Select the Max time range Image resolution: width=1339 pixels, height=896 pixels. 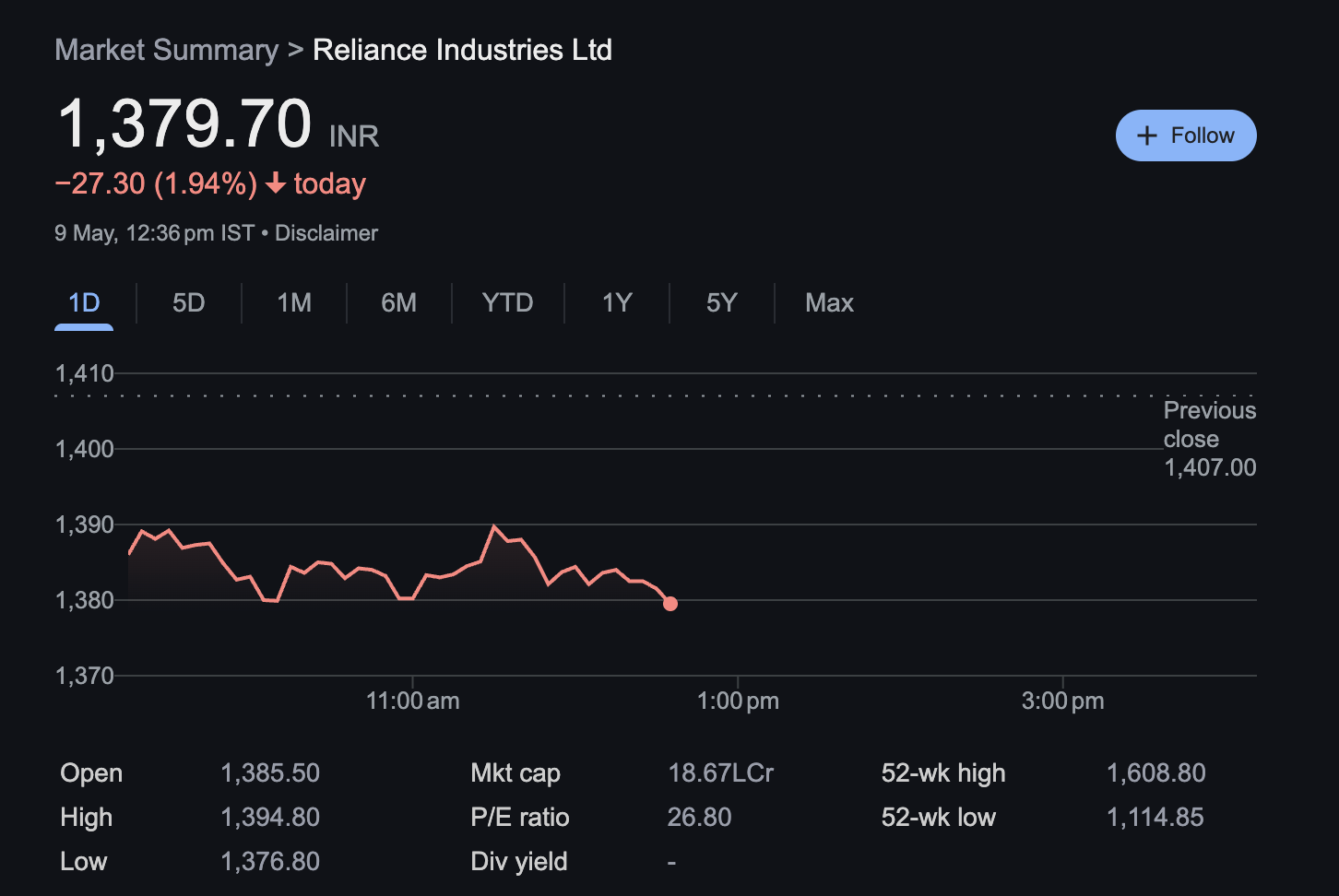coord(828,302)
